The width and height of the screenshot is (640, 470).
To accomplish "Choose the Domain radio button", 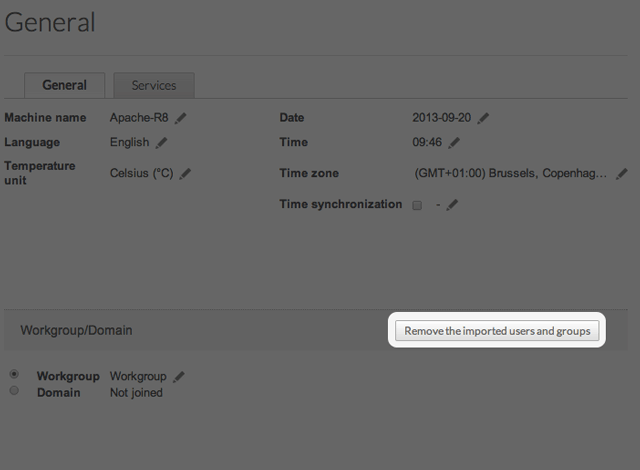I will 14,391.
